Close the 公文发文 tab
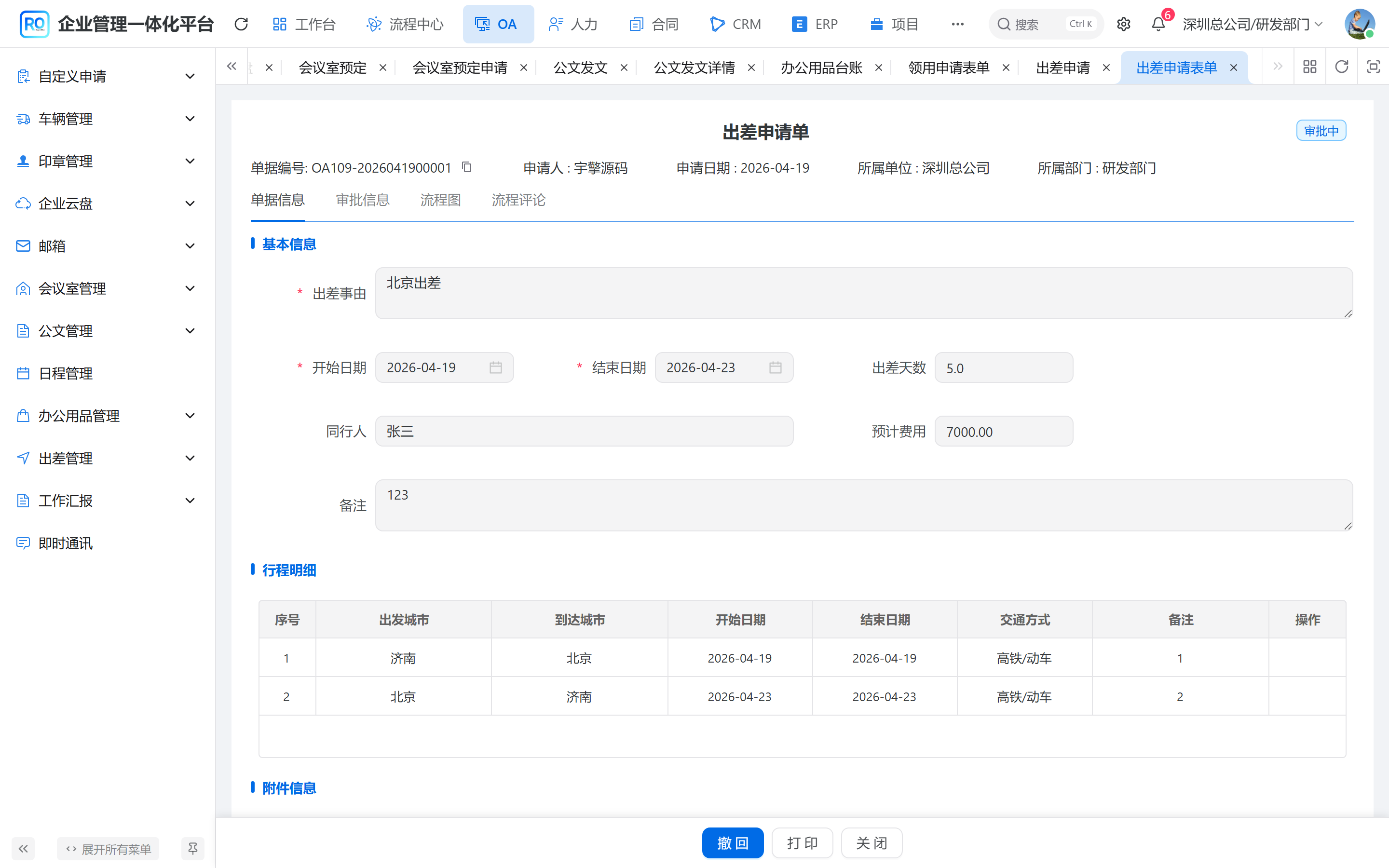The width and height of the screenshot is (1389, 868). coord(624,68)
